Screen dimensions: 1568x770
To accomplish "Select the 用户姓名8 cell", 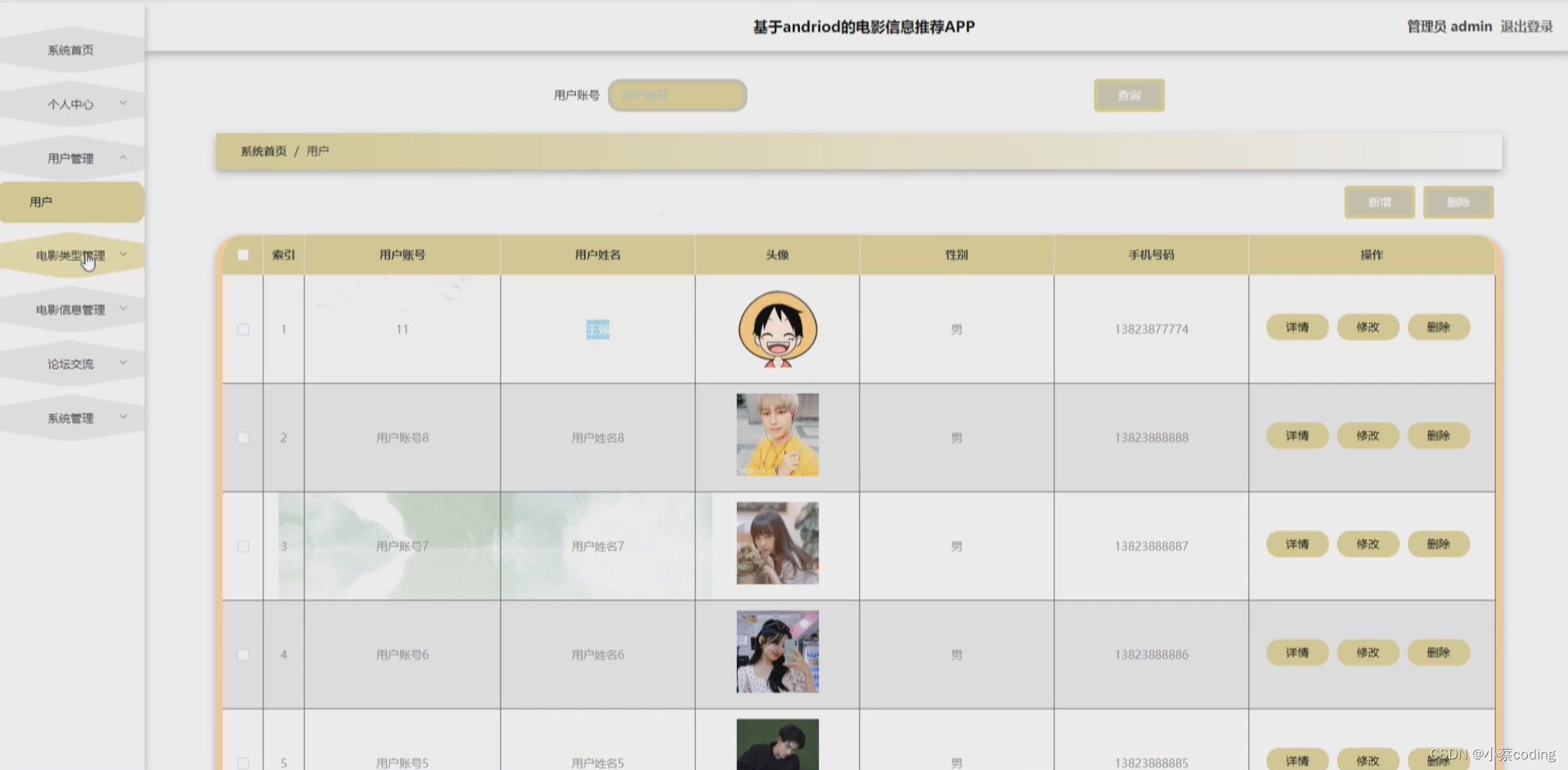I will tap(598, 438).
